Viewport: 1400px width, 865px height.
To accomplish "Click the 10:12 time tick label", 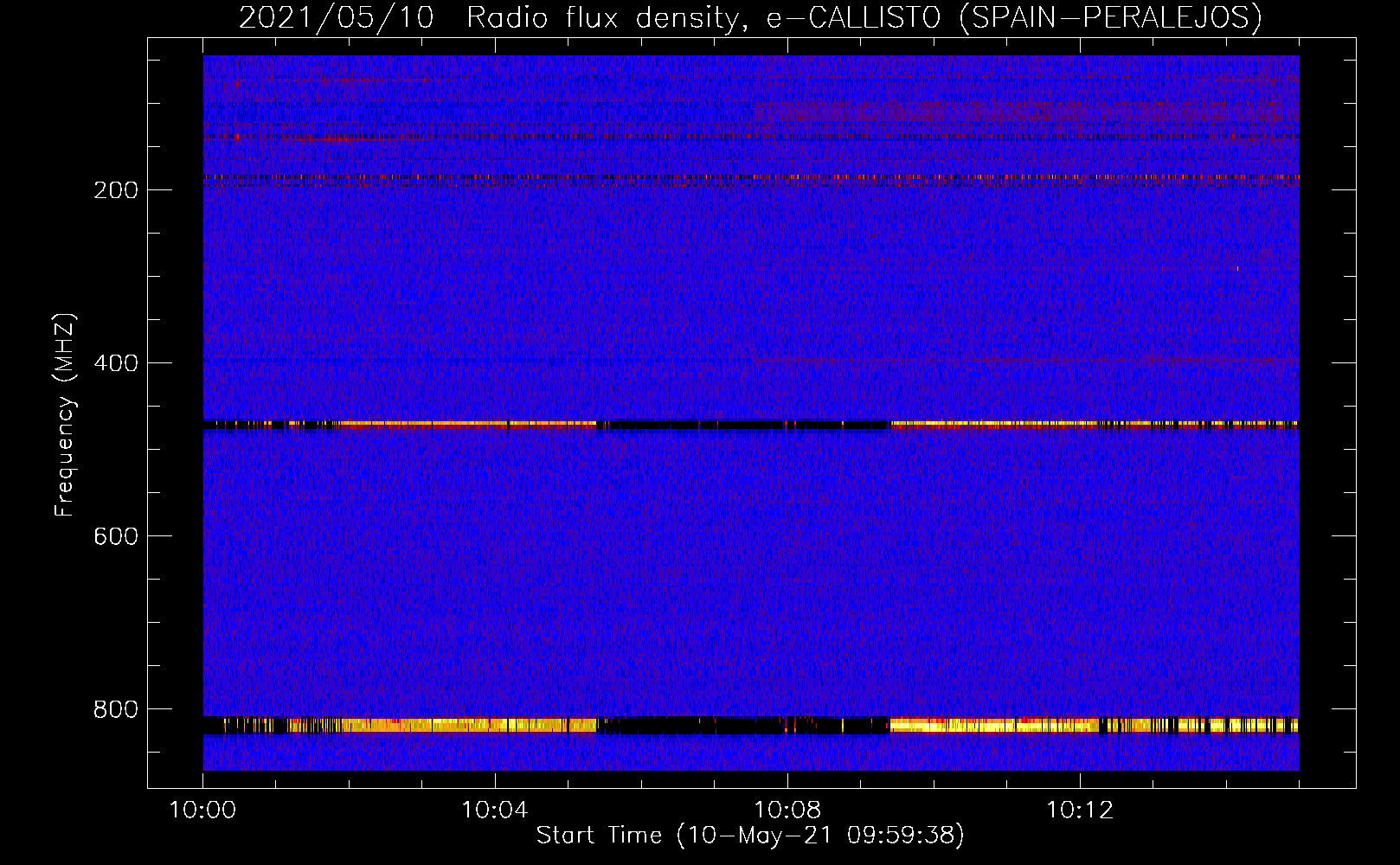I will (x=1080, y=810).
